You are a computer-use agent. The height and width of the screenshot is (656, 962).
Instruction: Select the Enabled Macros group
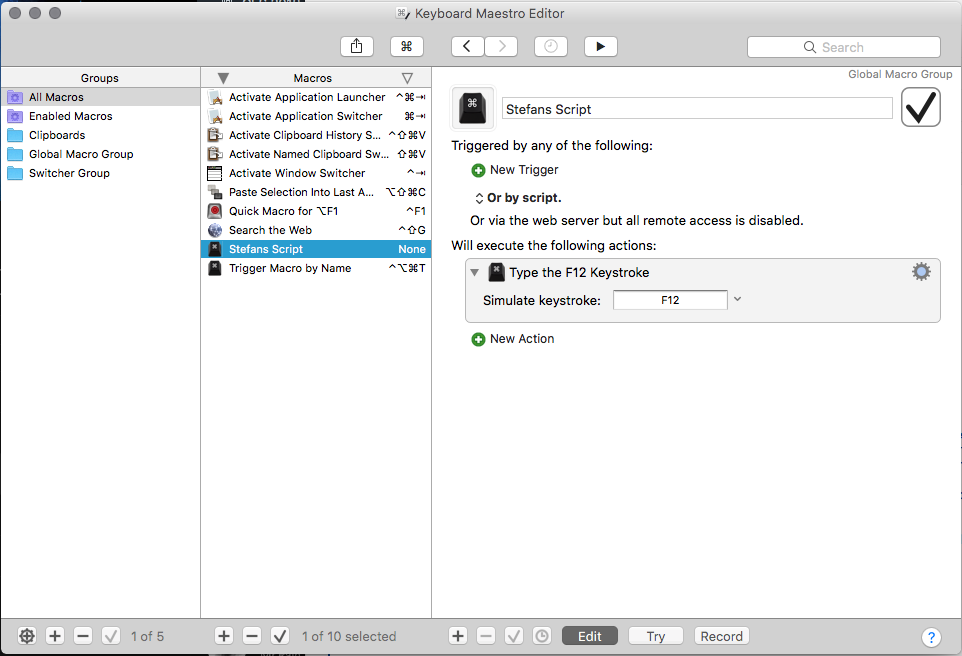click(x=101, y=116)
